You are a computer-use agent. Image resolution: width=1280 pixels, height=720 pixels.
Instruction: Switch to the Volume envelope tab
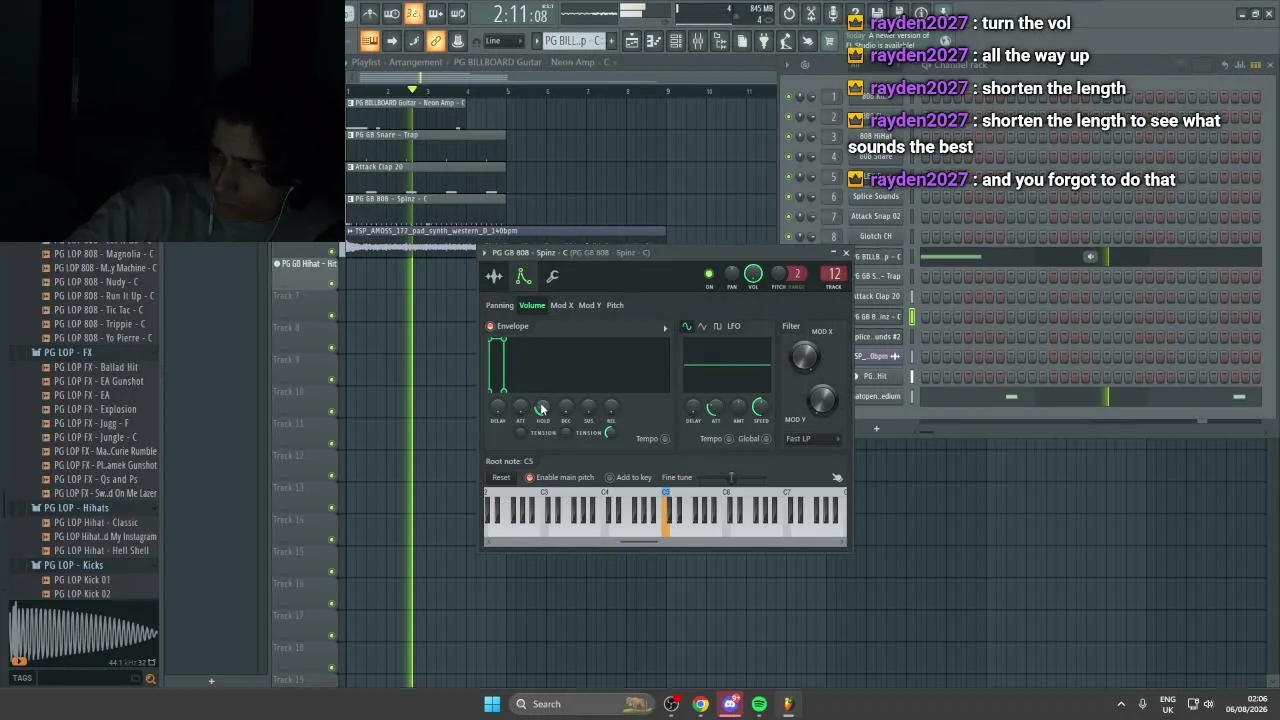[532, 306]
